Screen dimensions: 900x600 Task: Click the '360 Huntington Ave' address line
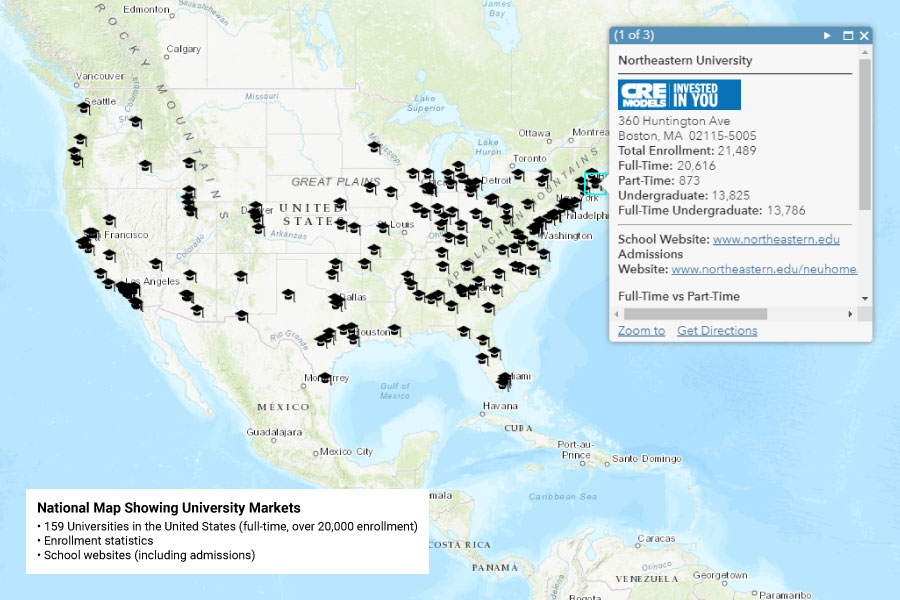[x=674, y=121]
